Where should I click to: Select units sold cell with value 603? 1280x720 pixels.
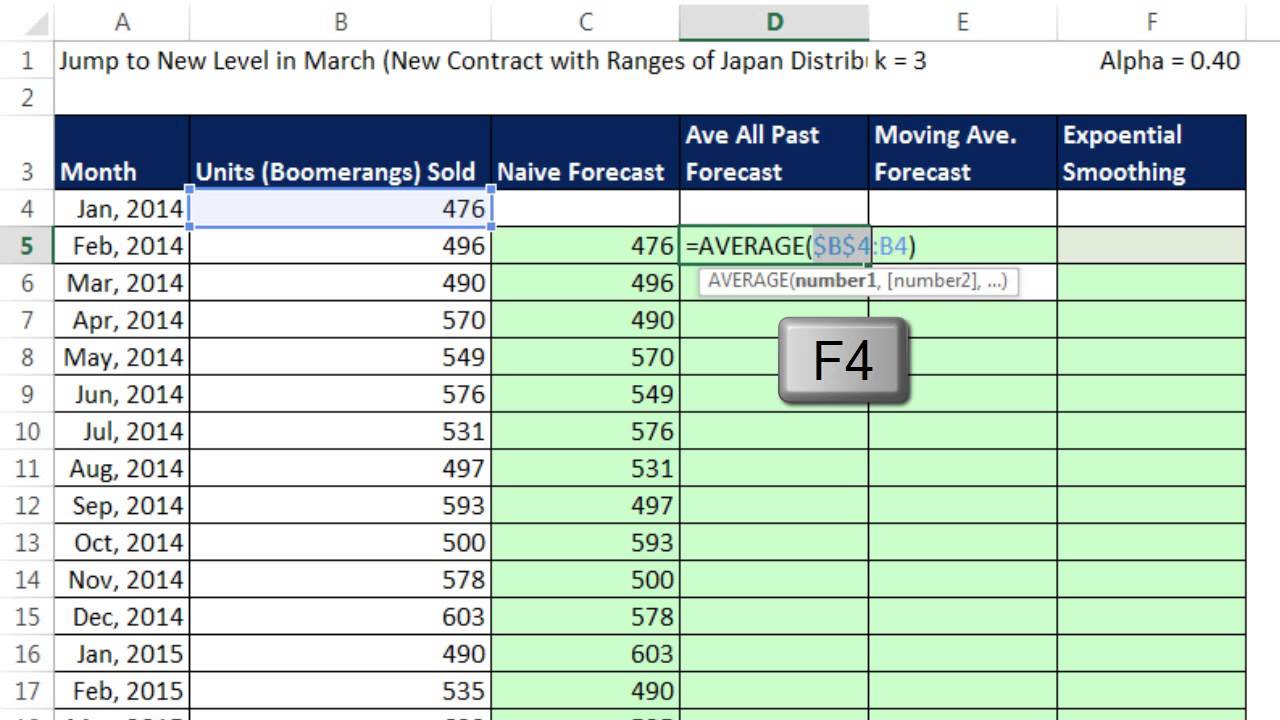coord(340,616)
